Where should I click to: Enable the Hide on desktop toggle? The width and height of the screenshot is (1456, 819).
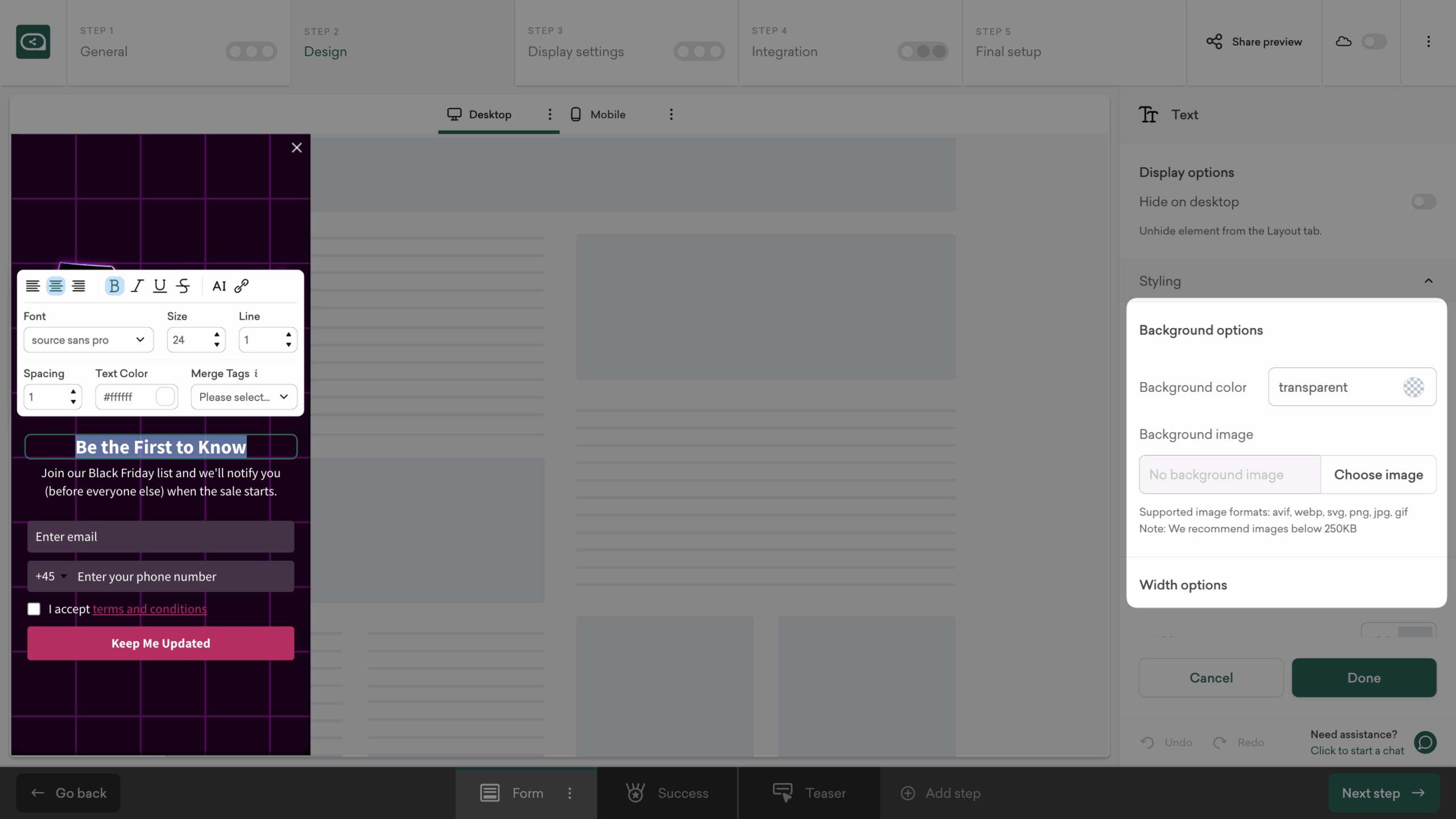coord(1422,201)
